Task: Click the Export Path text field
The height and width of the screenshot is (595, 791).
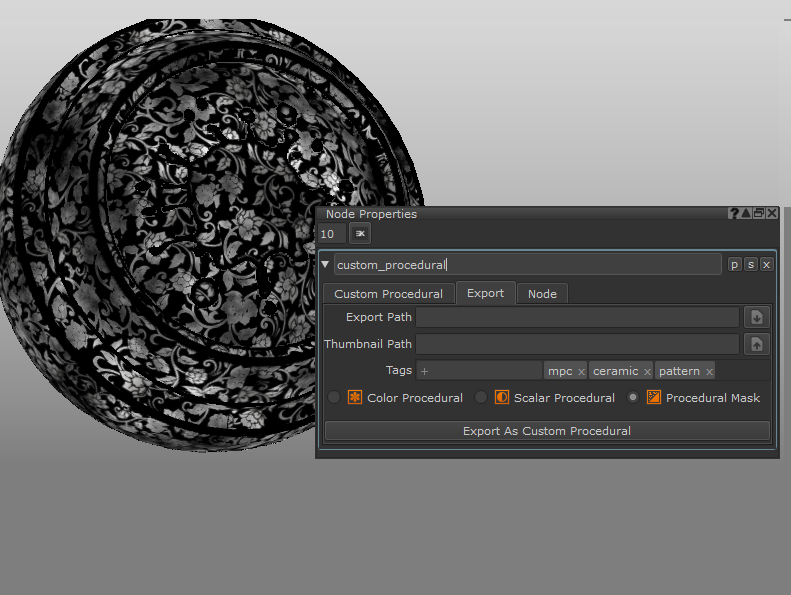Action: [x=577, y=317]
